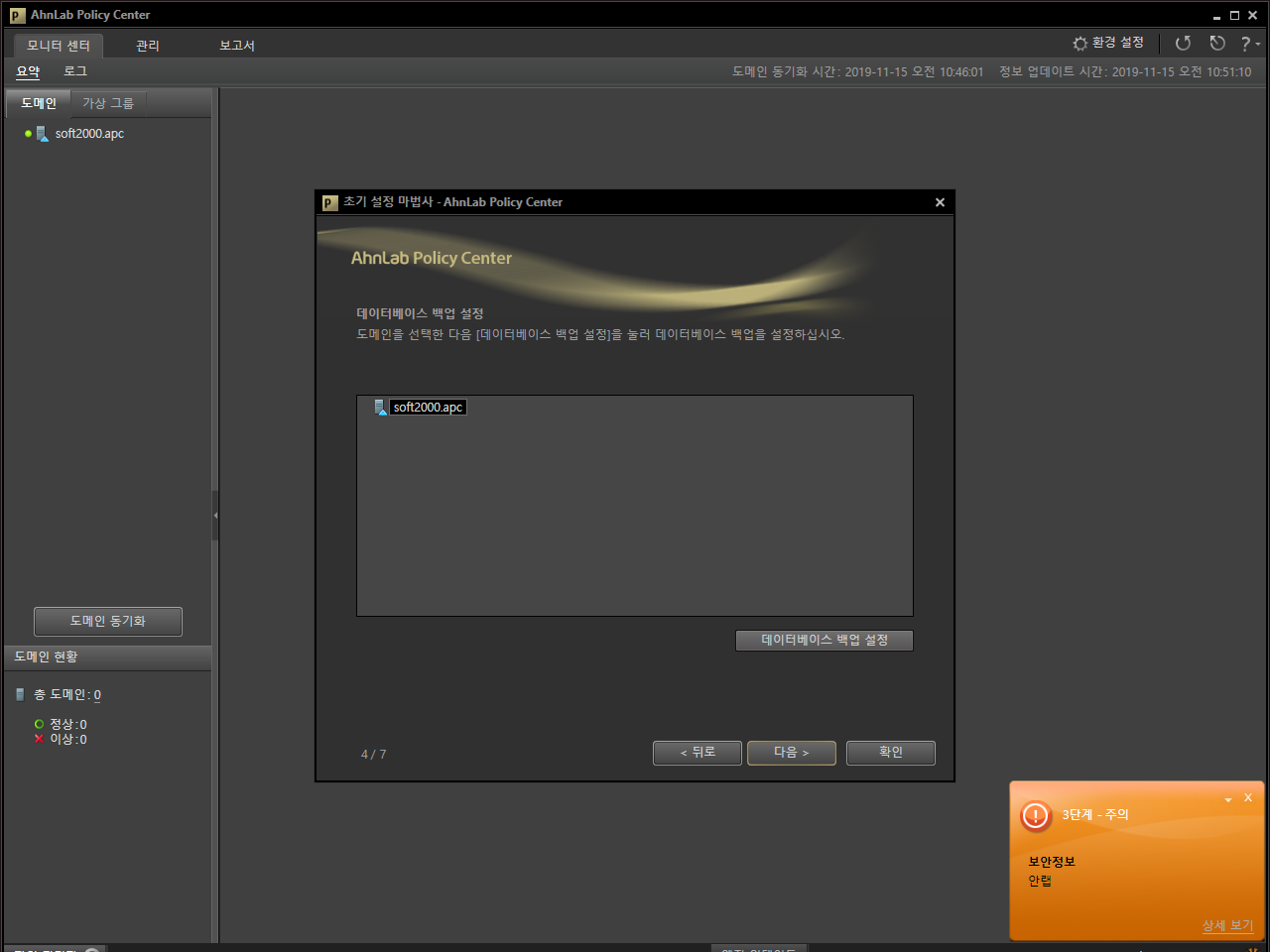Select soft2000.apc in wizard domain list
This screenshot has height=952, width=1270.
click(428, 408)
